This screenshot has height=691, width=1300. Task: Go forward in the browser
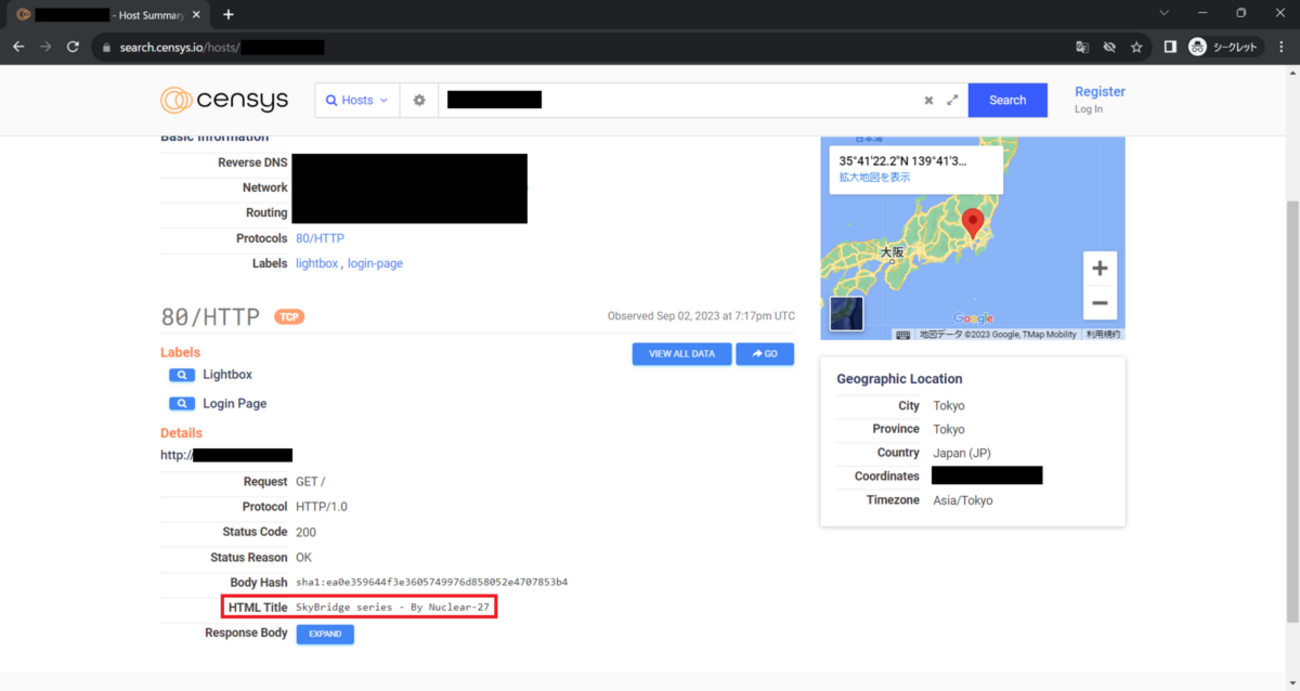click(45, 47)
